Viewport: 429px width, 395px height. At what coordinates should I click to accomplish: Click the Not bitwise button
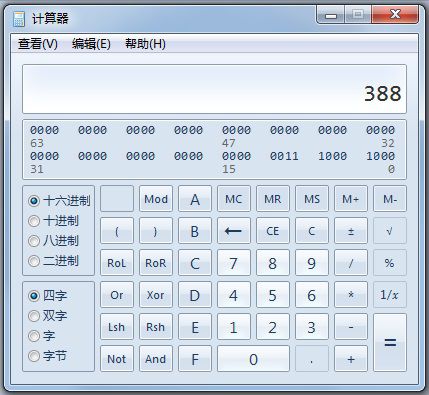coord(117,359)
